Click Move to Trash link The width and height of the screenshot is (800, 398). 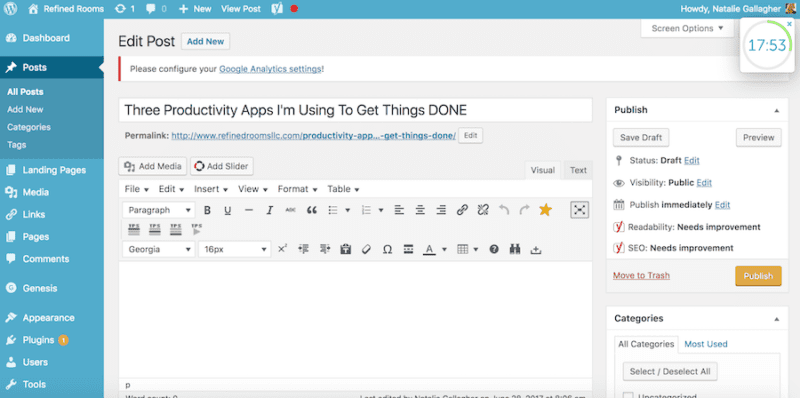641,275
